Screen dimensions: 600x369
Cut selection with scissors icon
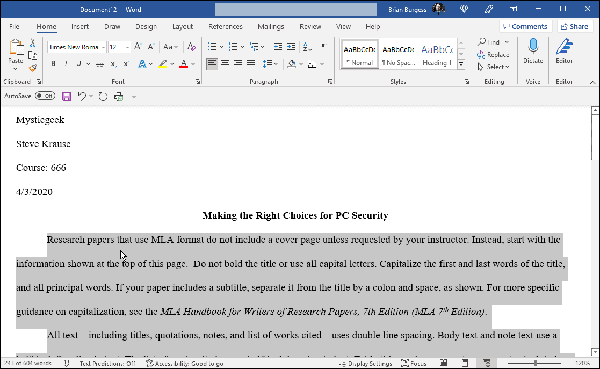(x=33, y=43)
